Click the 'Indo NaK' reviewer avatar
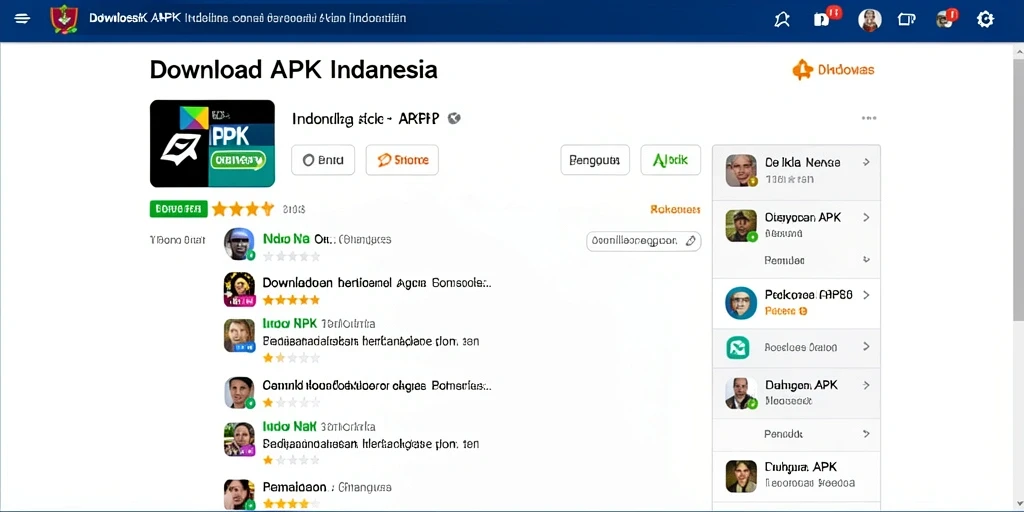1024x512 pixels. point(239,439)
